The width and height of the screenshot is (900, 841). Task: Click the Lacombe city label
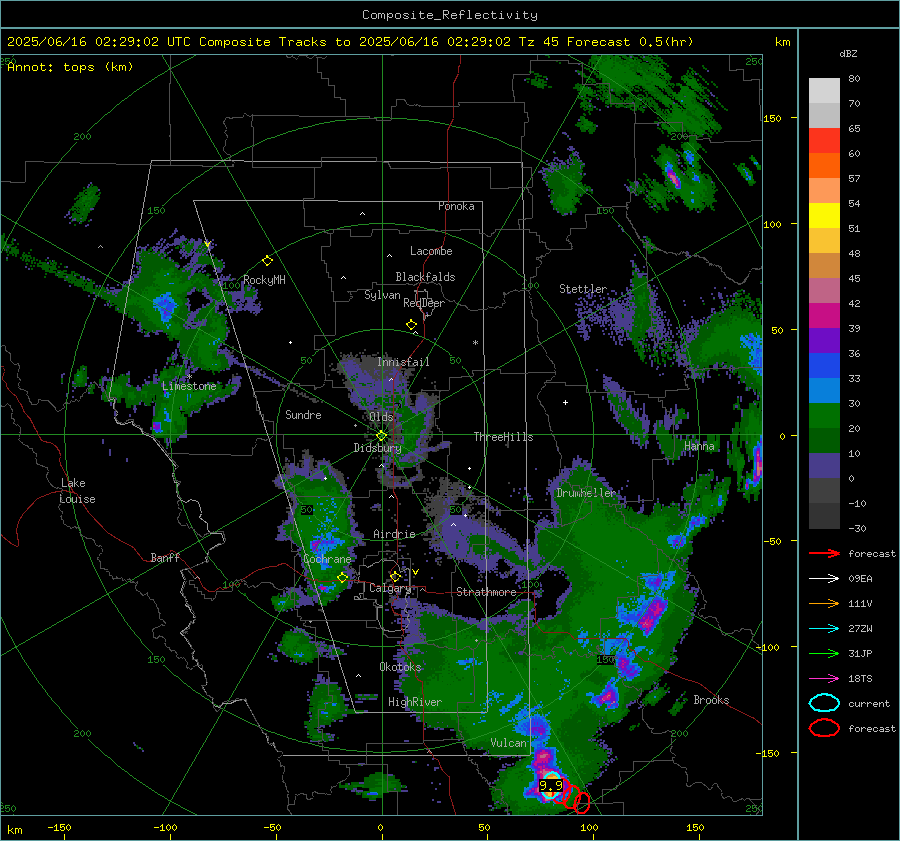pyautogui.click(x=431, y=251)
